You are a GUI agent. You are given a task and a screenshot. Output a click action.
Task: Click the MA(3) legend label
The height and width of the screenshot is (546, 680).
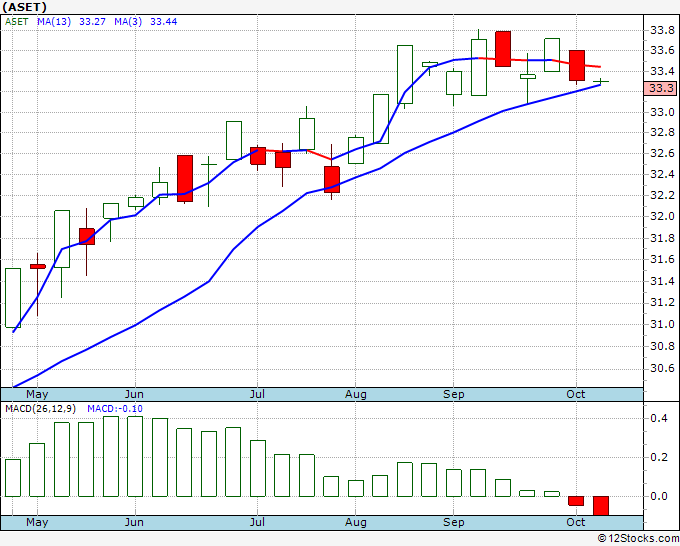click(128, 22)
